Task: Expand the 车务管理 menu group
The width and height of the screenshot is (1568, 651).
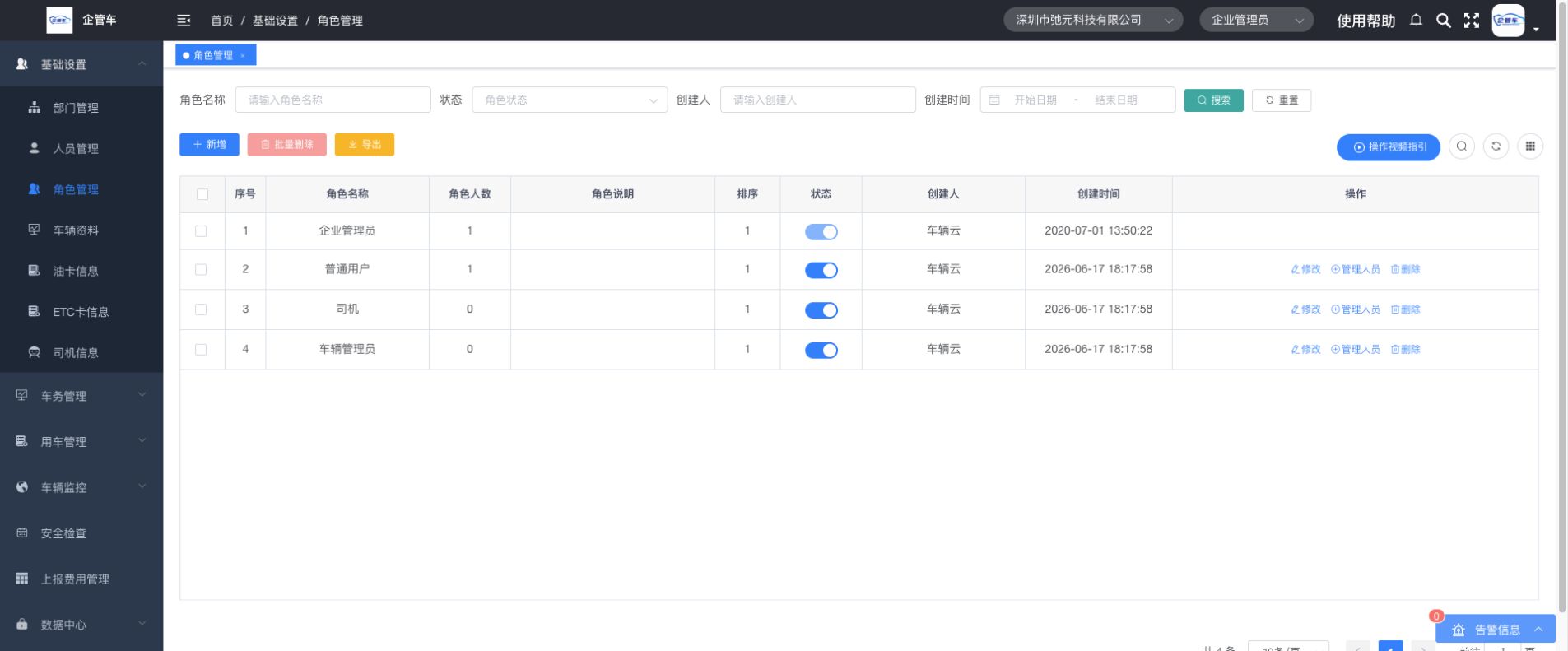Action: tap(81, 396)
